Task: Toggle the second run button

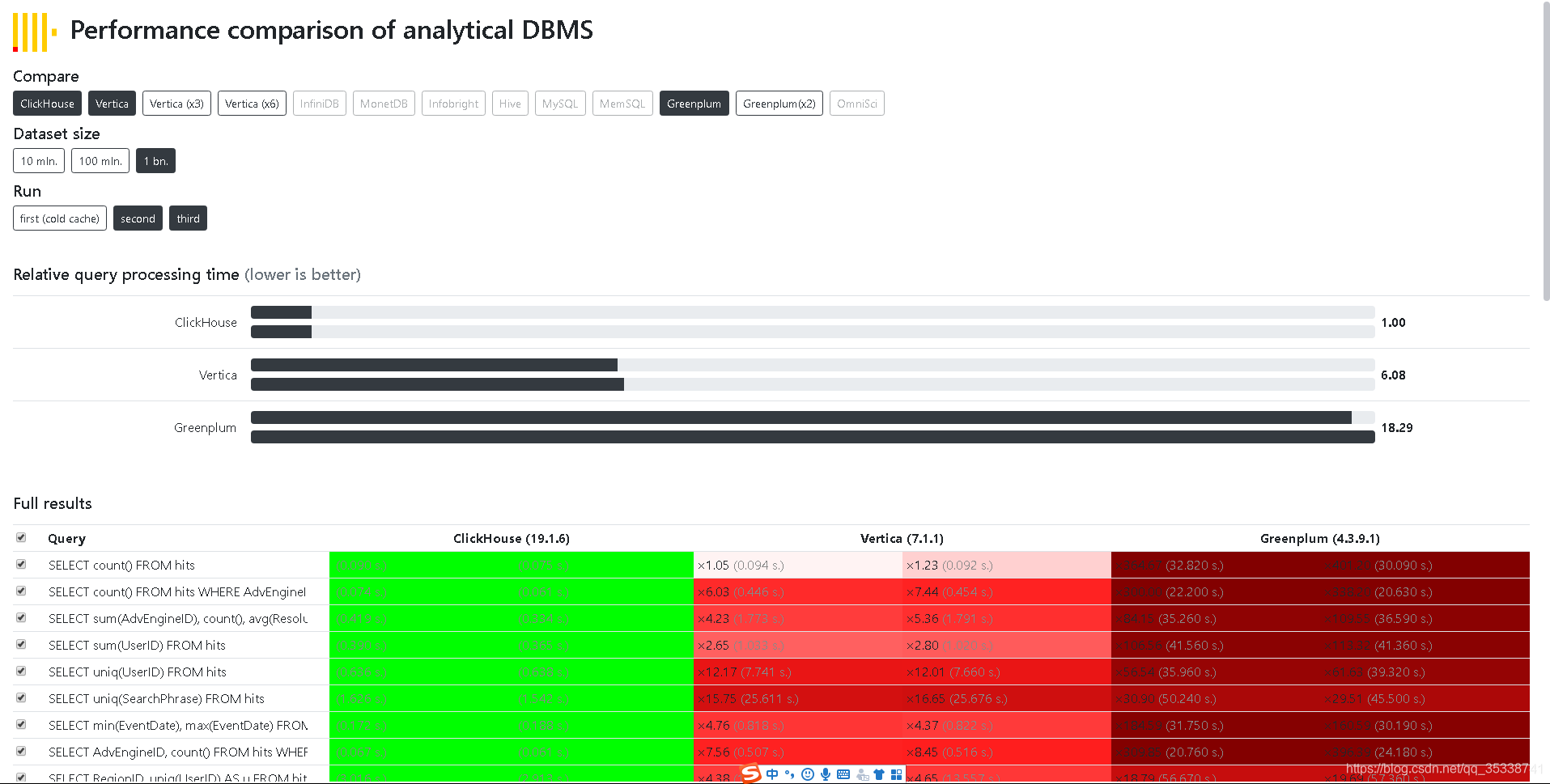Action: click(x=138, y=218)
